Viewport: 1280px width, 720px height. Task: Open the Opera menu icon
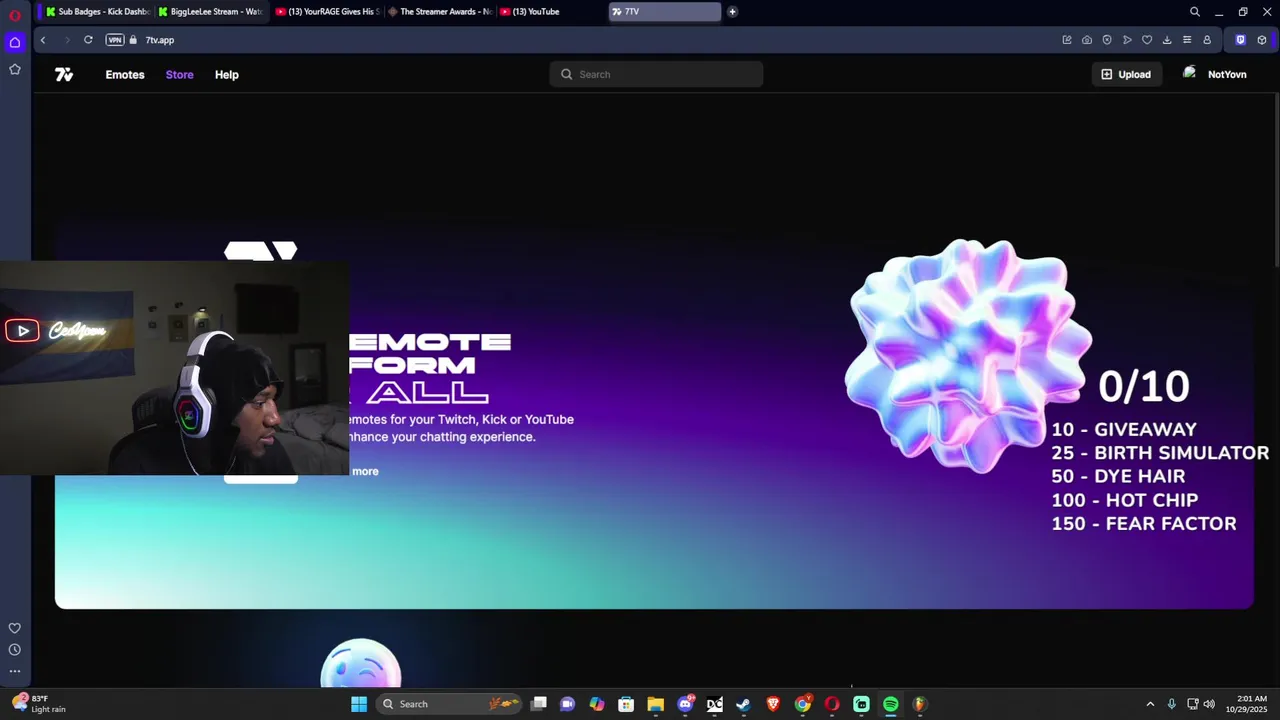point(14,15)
